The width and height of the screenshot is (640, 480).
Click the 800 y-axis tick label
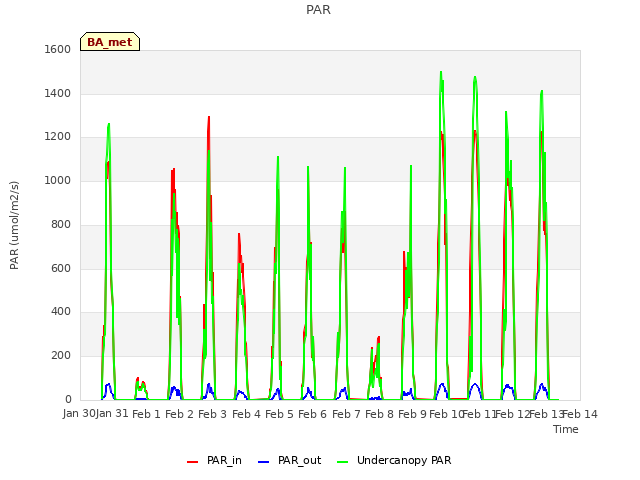coord(61,224)
